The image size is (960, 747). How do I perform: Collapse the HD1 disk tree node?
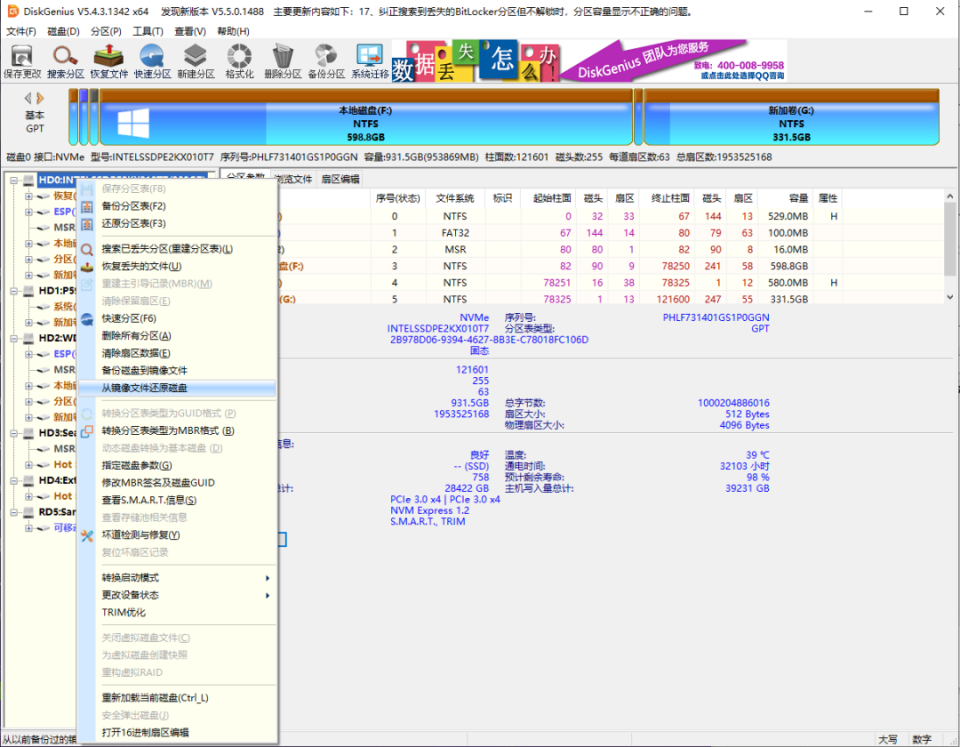[x=13, y=291]
